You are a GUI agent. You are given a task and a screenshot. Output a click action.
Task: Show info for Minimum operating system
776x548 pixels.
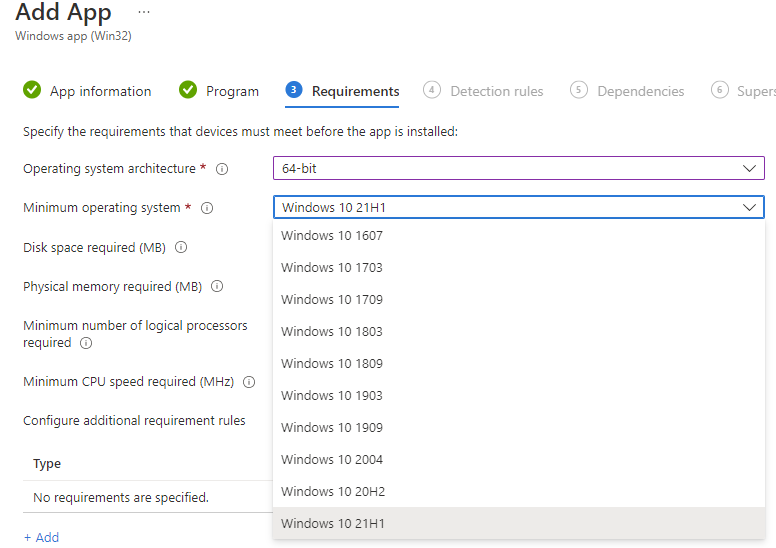(x=207, y=208)
